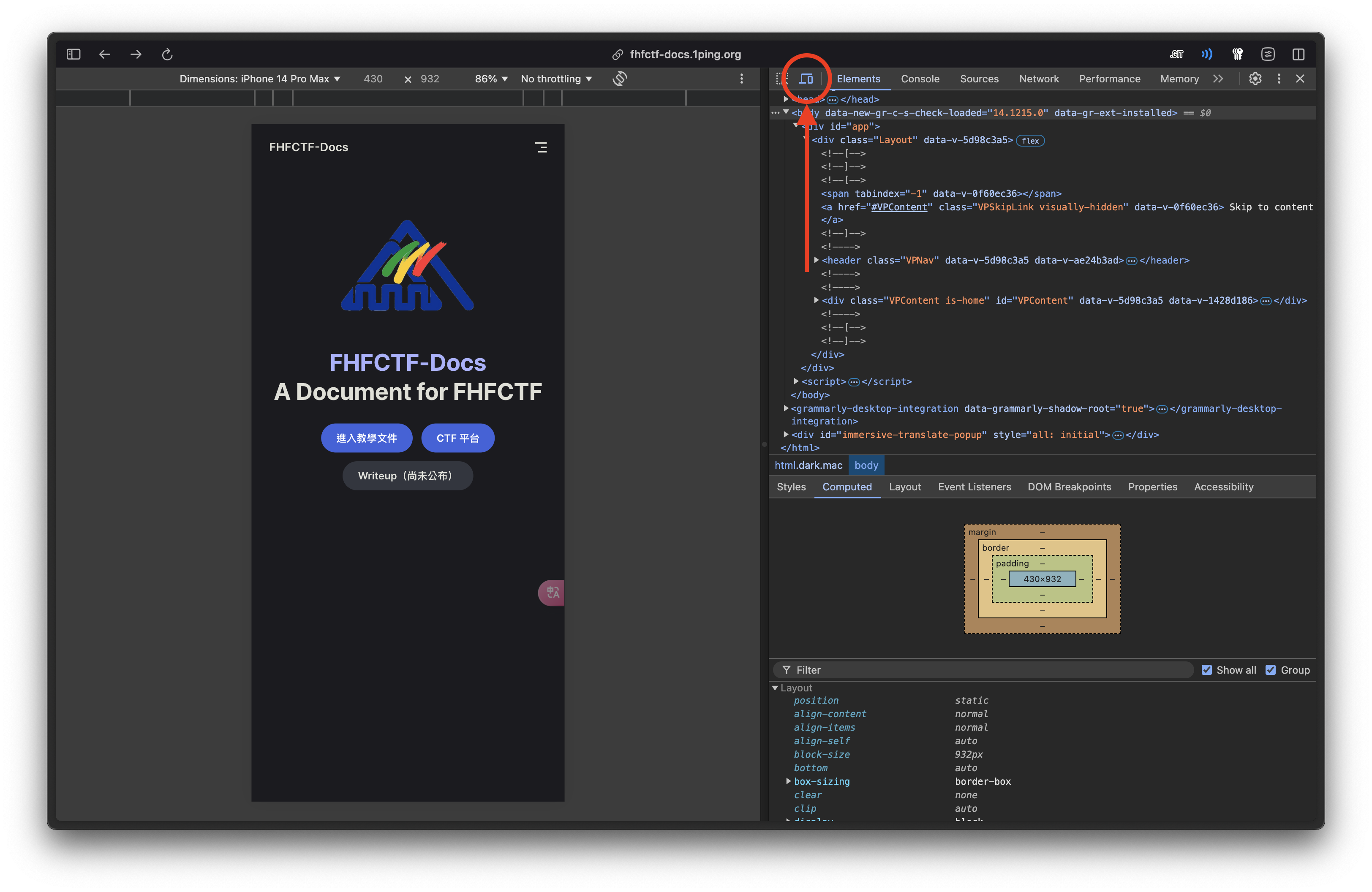Open the hamburger menu on FHFCTF-Docs page
This screenshot has height=892, width=1372.
coord(541,147)
